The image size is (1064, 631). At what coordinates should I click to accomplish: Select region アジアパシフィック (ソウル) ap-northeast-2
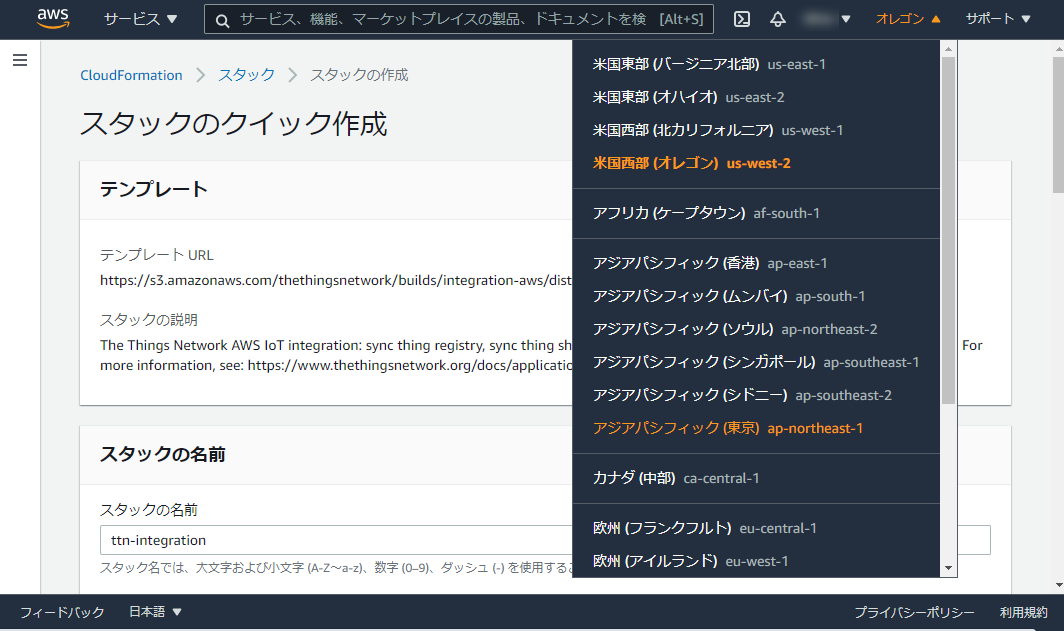(756, 329)
